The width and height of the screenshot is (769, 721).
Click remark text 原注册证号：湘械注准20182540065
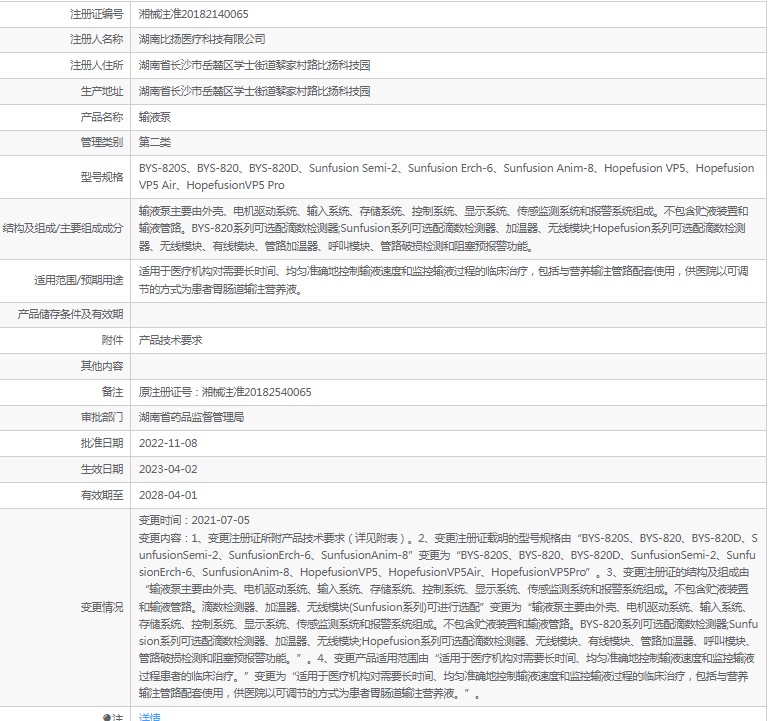coord(225,392)
